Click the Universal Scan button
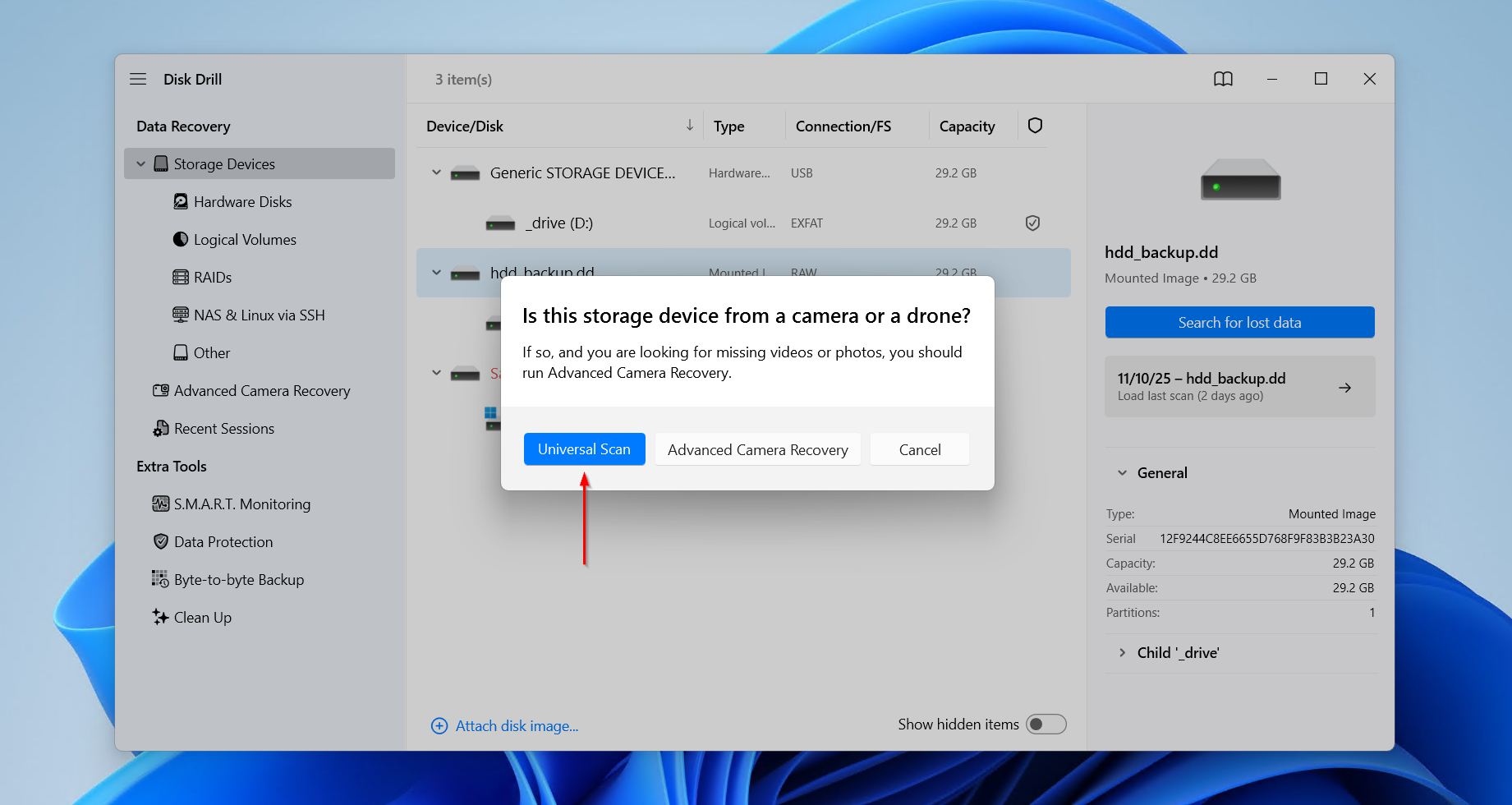 (584, 448)
